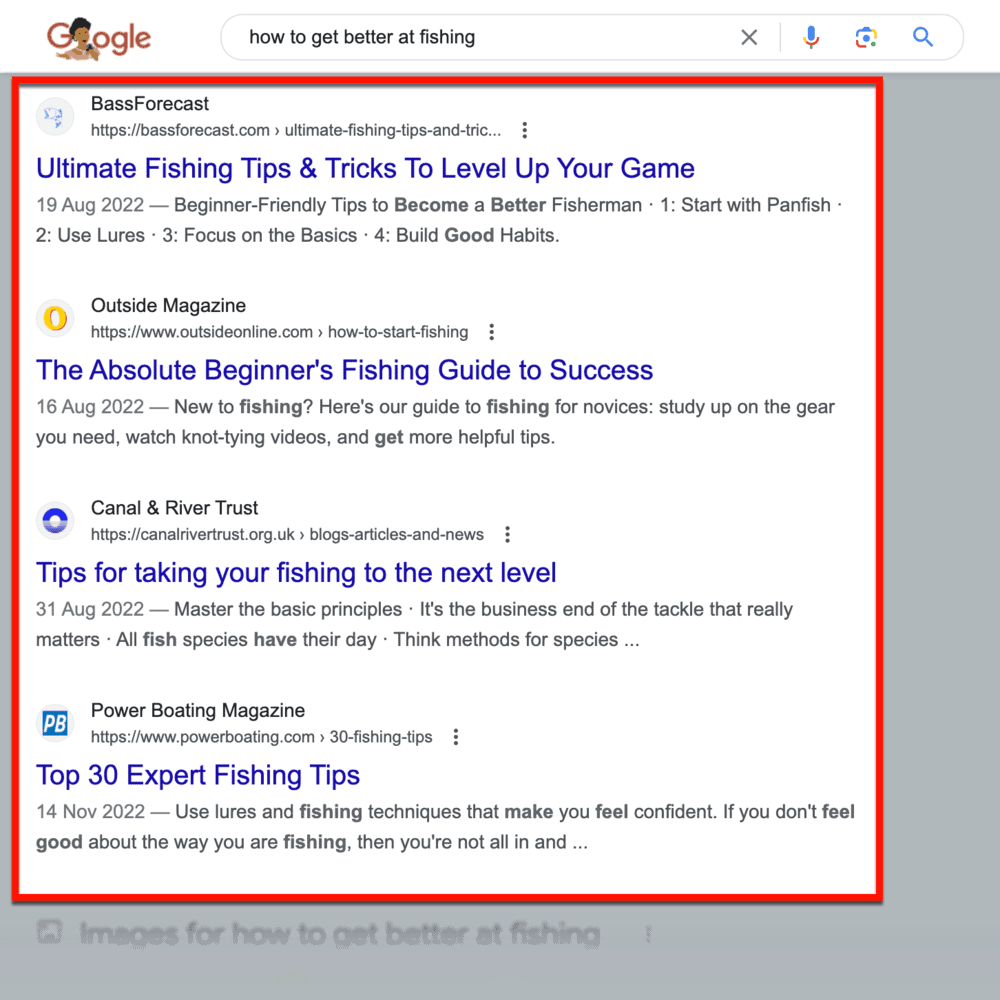Open 'The Absolute Beginner's Fishing Guide to Success'

click(x=344, y=370)
